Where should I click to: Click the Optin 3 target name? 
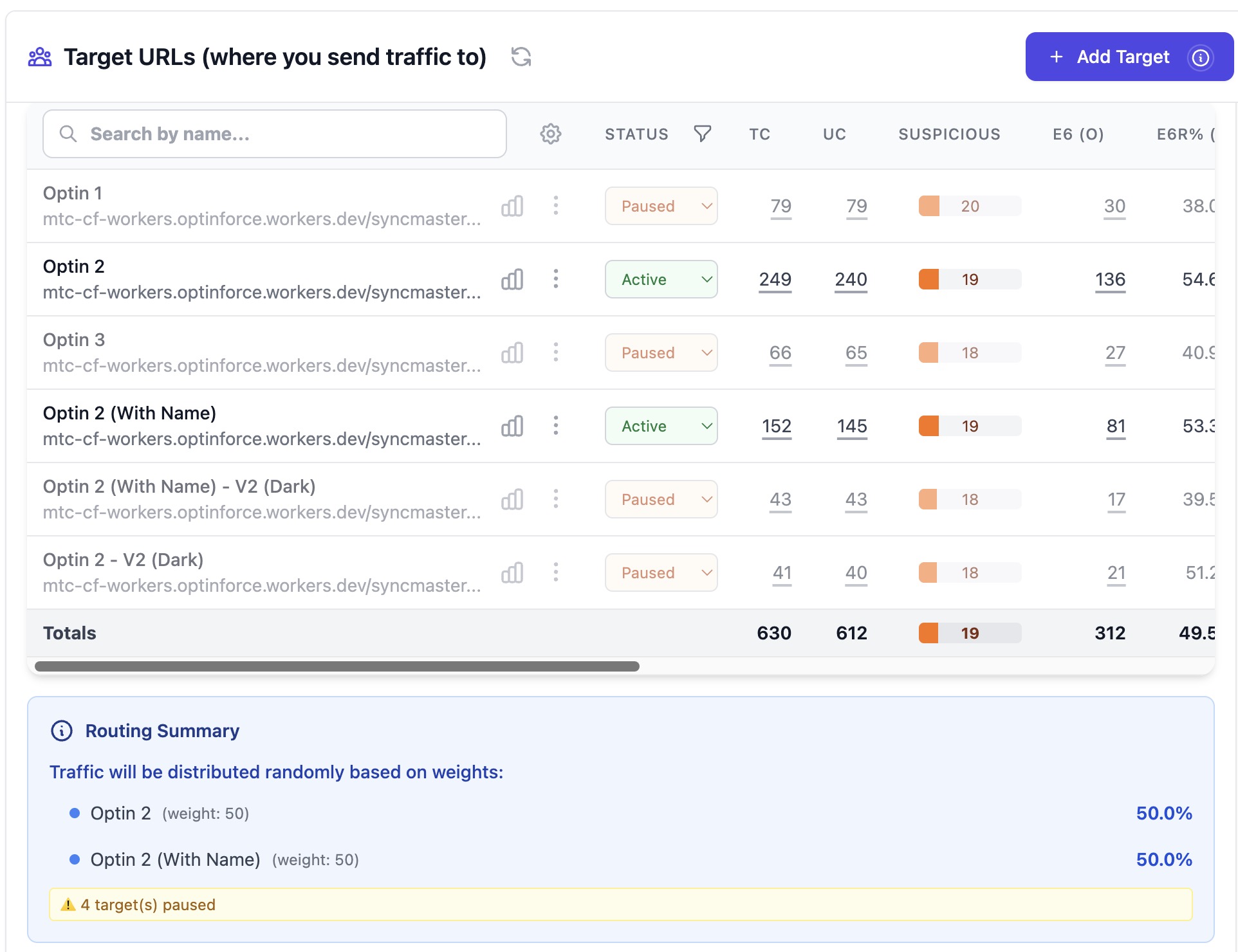(x=74, y=340)
